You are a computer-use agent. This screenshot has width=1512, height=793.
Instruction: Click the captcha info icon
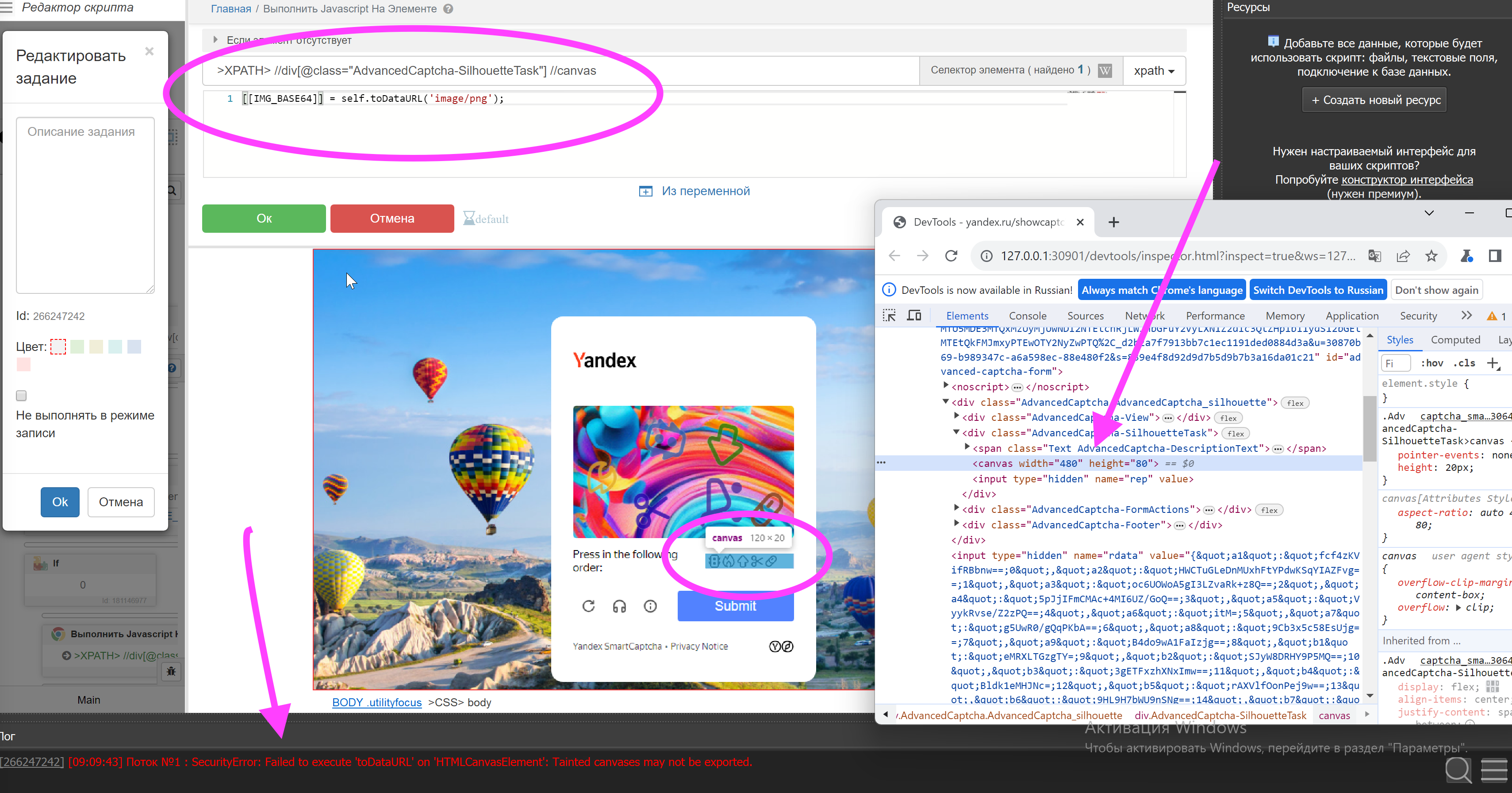pos(650,606)
